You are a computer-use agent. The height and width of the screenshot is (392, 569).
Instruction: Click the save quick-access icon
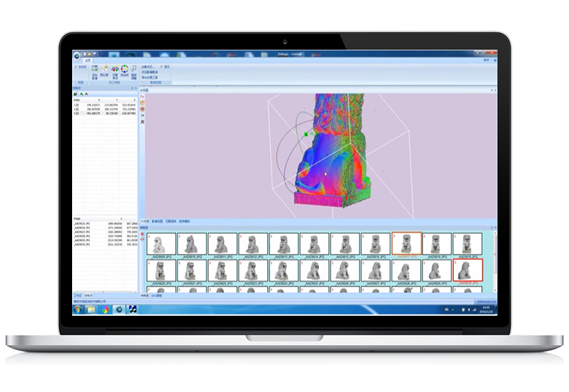point(94,54)
